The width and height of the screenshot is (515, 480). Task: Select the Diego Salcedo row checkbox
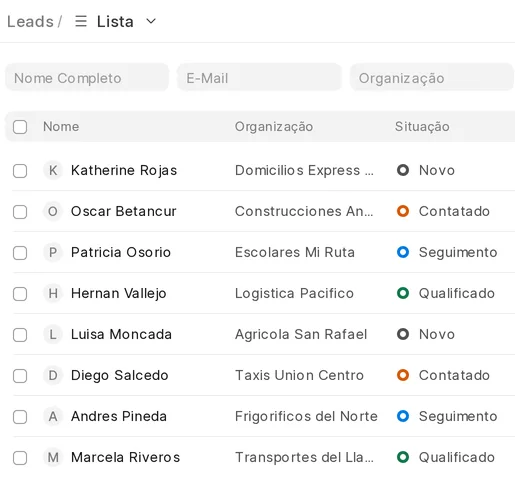20,376
